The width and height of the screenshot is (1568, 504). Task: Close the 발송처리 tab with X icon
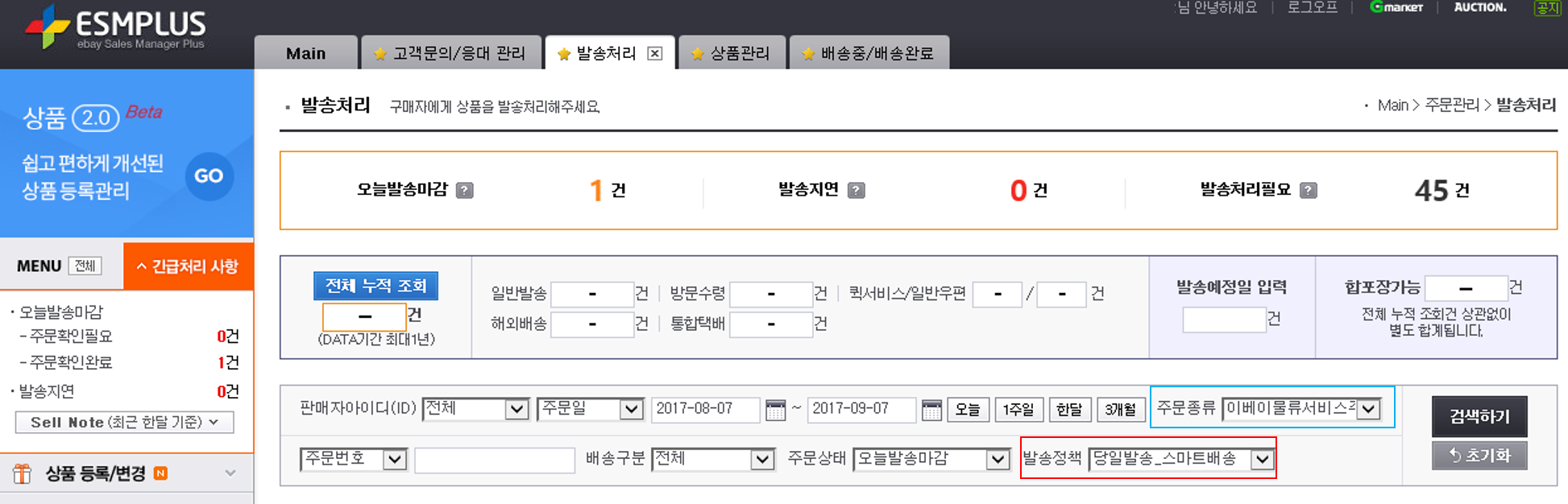(x=655, y=54)
